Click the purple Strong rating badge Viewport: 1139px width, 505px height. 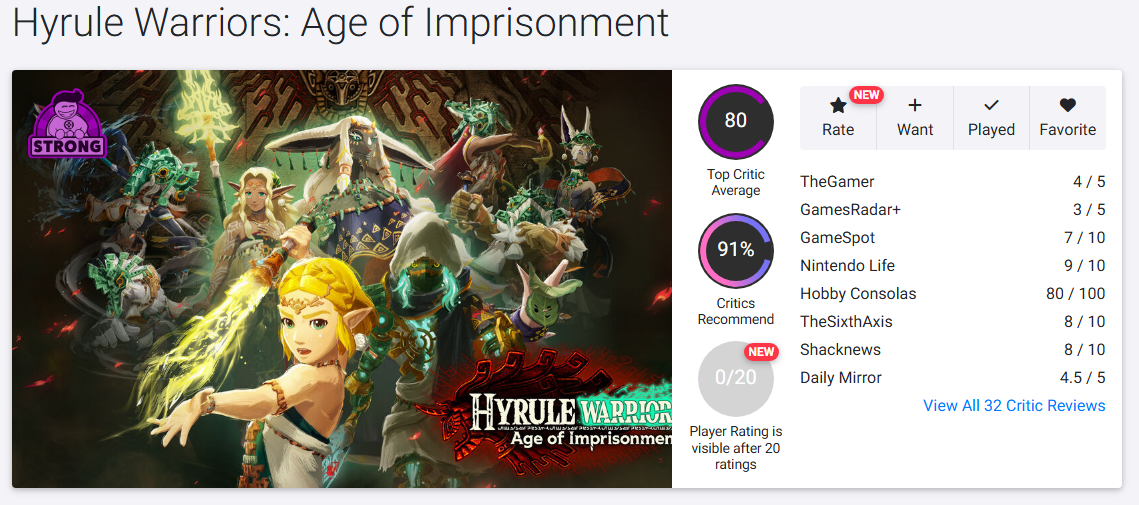[x=68, y=126]
